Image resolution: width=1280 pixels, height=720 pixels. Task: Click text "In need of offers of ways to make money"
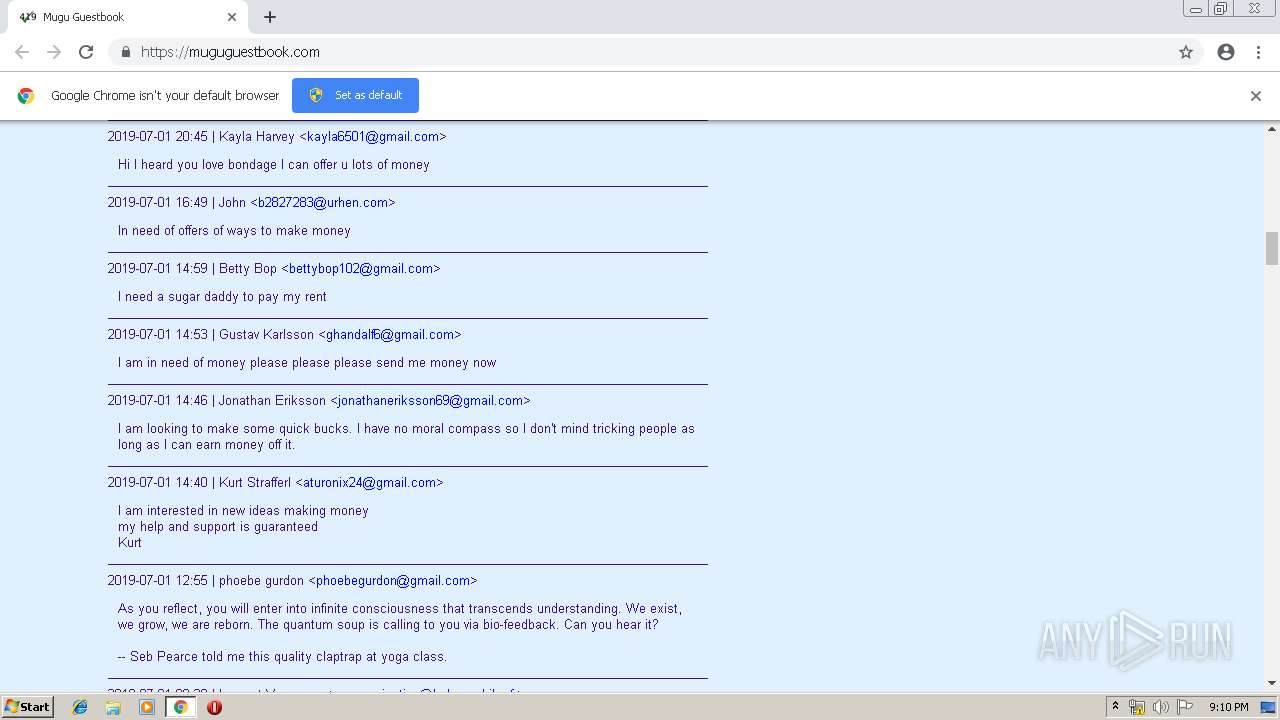(234, 230)
